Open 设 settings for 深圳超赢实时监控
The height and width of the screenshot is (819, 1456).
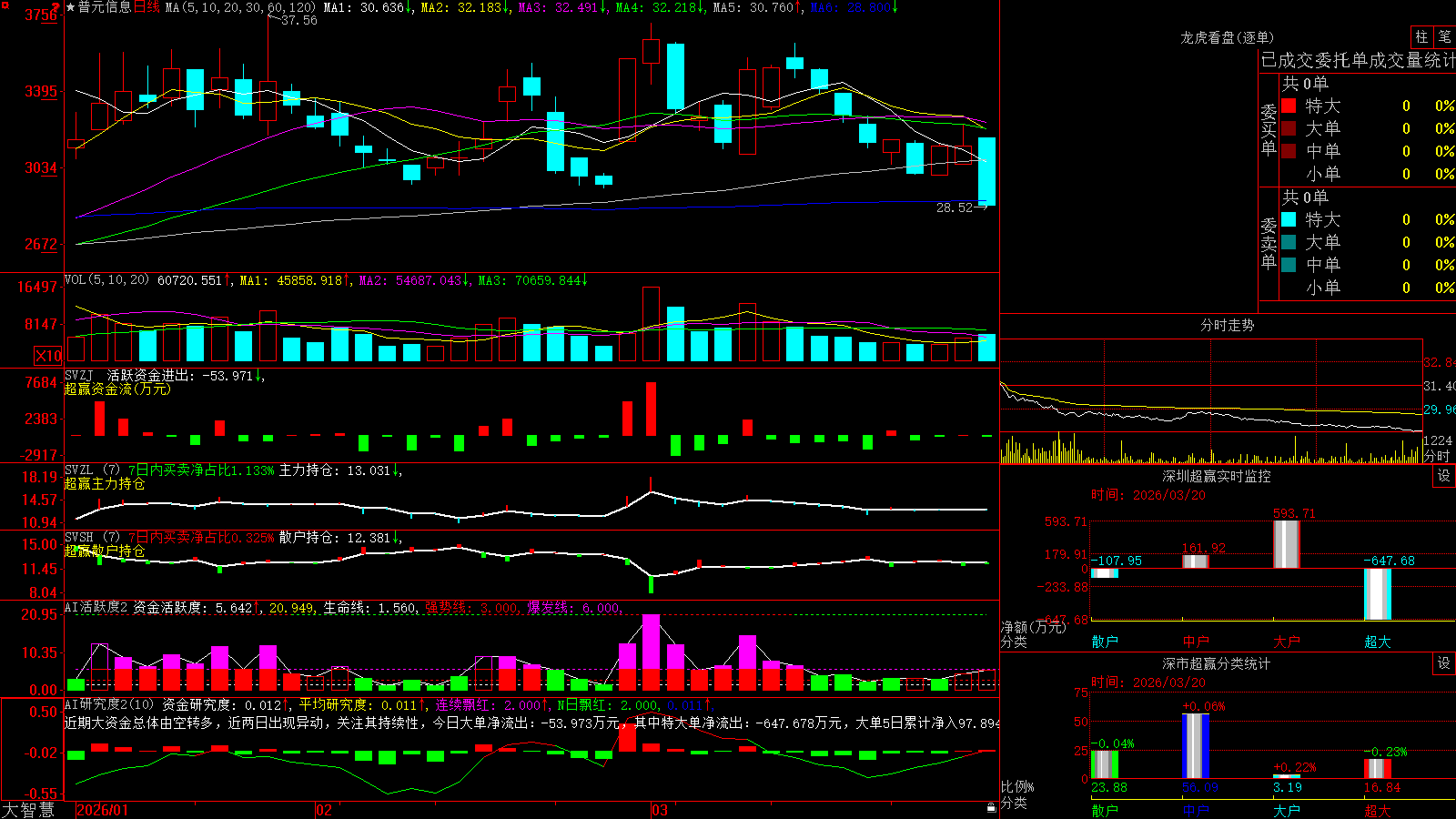[x=1444, y=476]
